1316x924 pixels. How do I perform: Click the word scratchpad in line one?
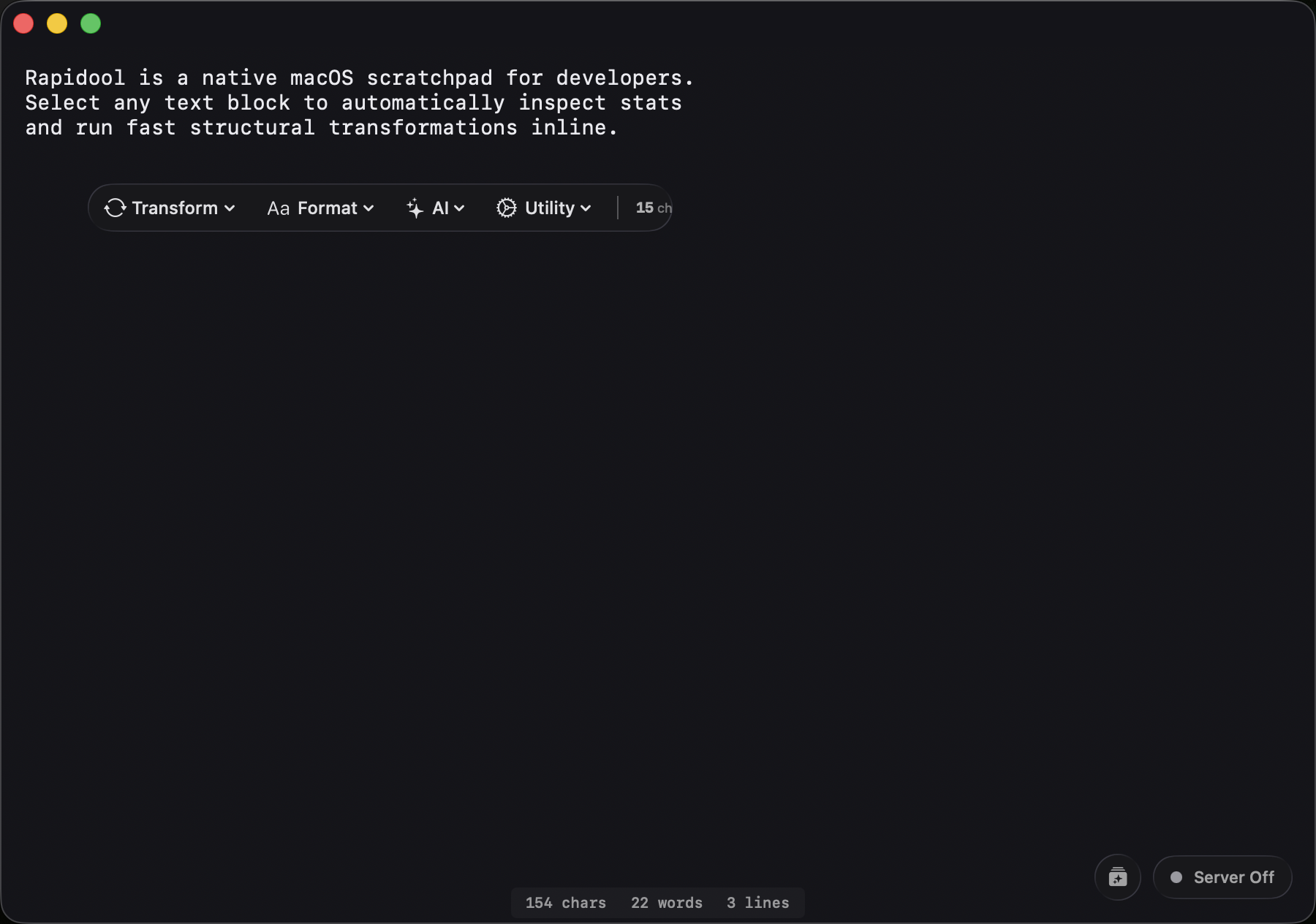430,77
